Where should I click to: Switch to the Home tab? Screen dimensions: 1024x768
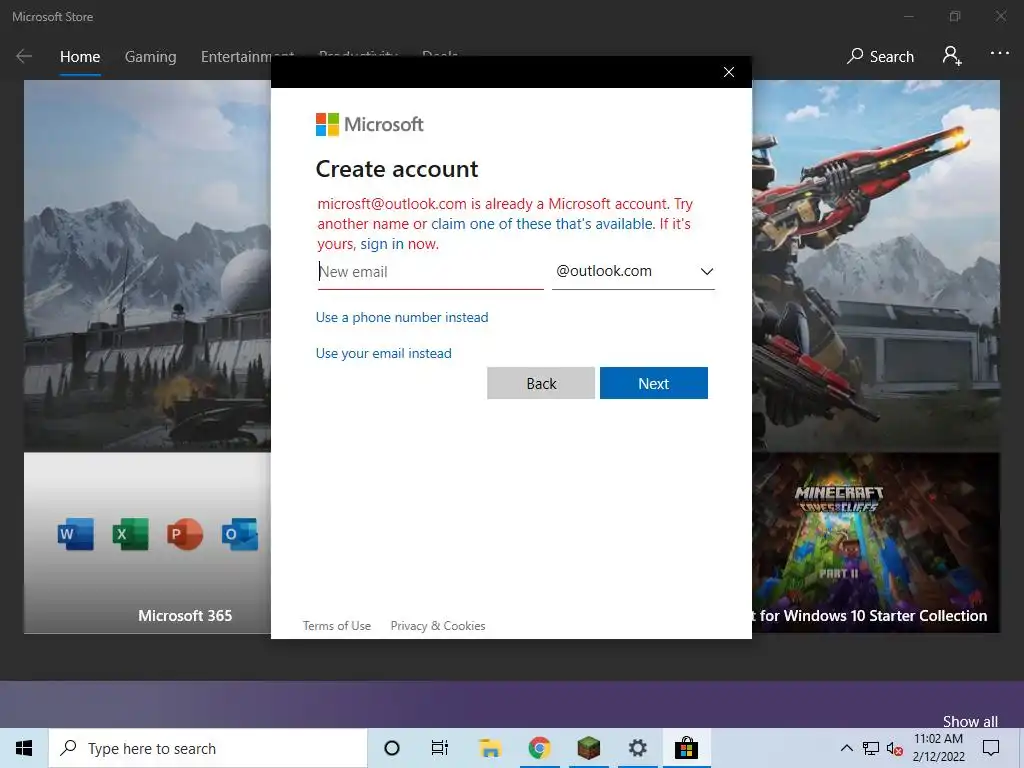click(x=80, y=57)
